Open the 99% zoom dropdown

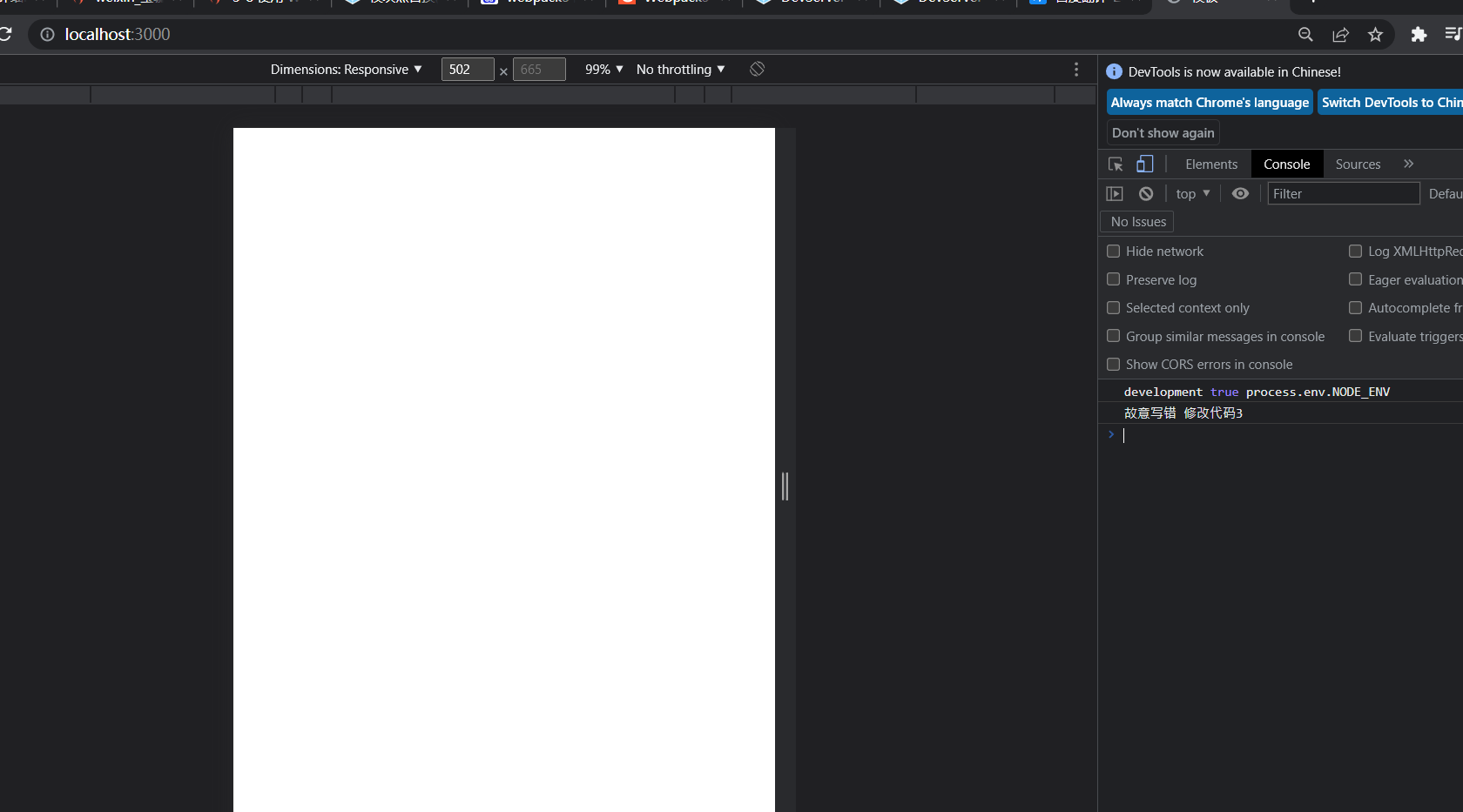(x=603, y=69)
